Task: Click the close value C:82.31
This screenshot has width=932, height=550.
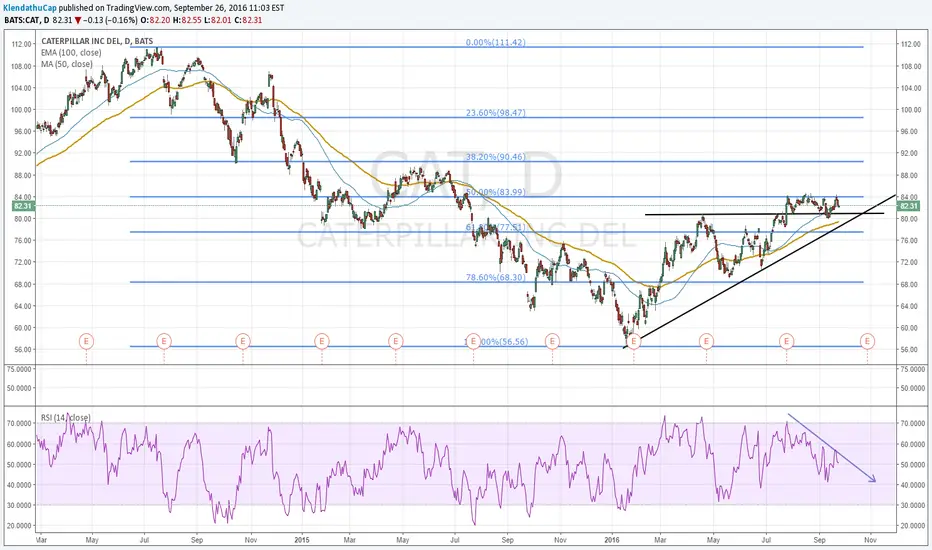Action: click(247, 20)
